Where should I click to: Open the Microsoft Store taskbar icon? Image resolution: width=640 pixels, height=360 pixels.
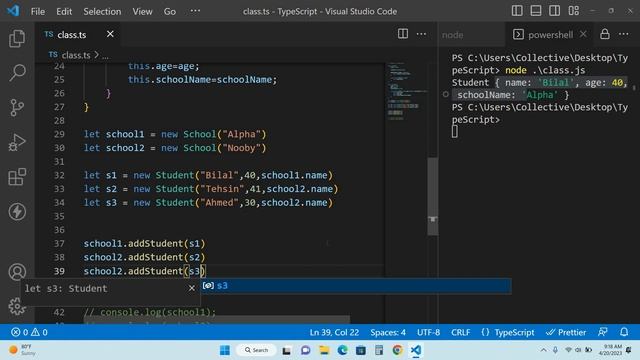pos(361,350)
